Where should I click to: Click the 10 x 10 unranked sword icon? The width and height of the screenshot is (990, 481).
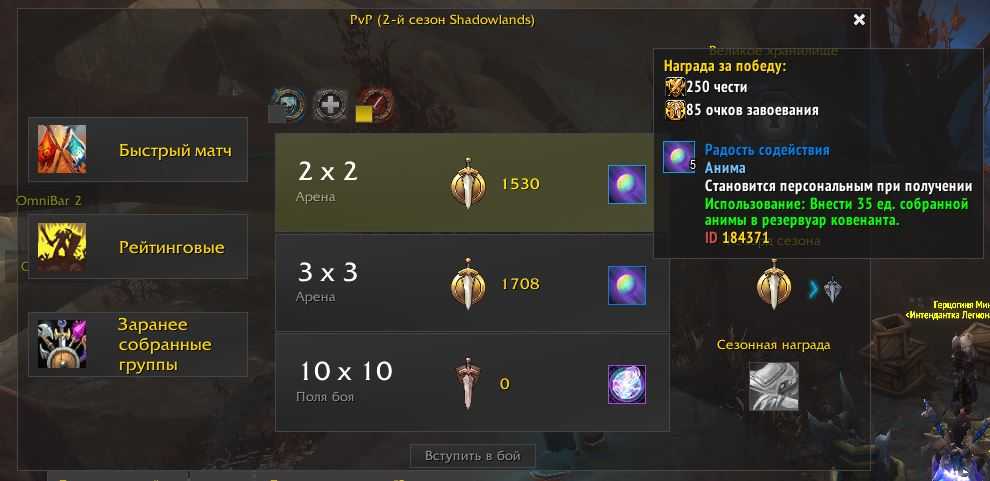468,384
